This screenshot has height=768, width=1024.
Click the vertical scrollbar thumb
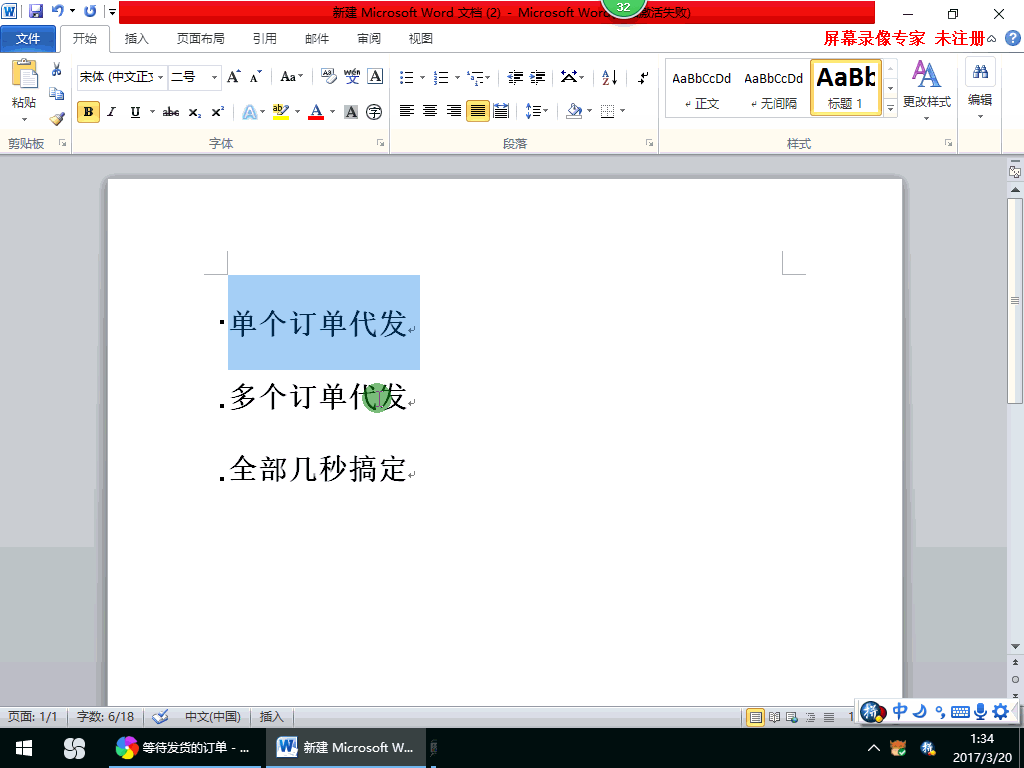pos(1015,301)
